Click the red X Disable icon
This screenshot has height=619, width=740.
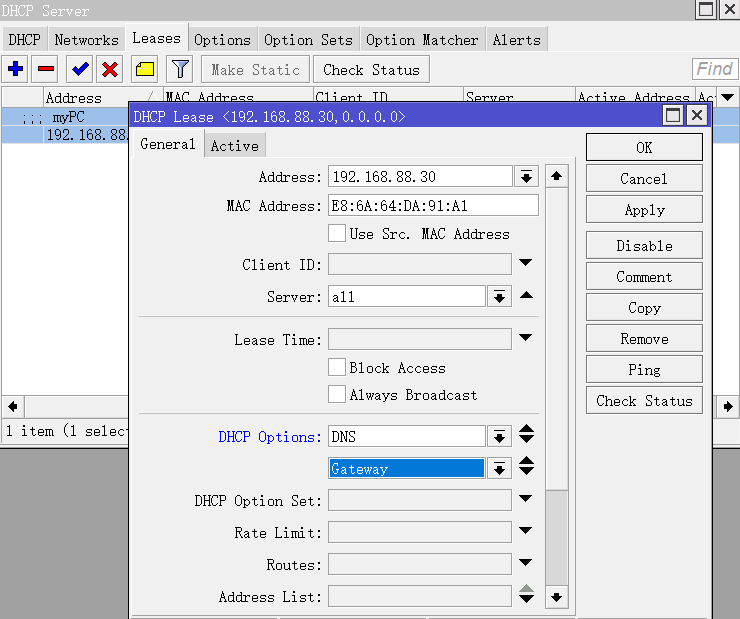[x=110, y=69]
